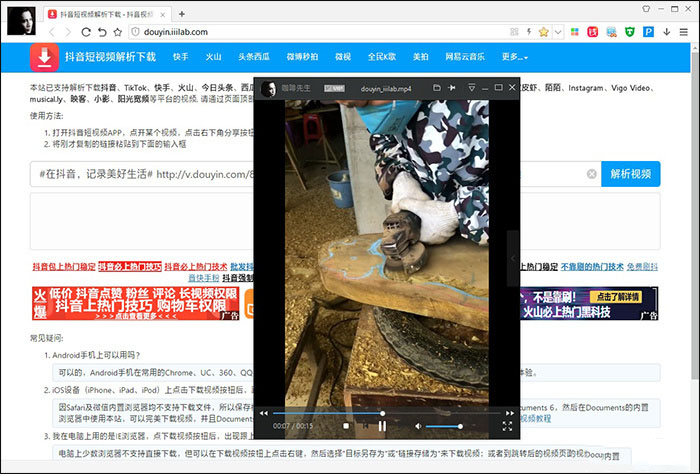
Task: Open the 网易云音乐 nav item
Action: [x=465, y=57]
